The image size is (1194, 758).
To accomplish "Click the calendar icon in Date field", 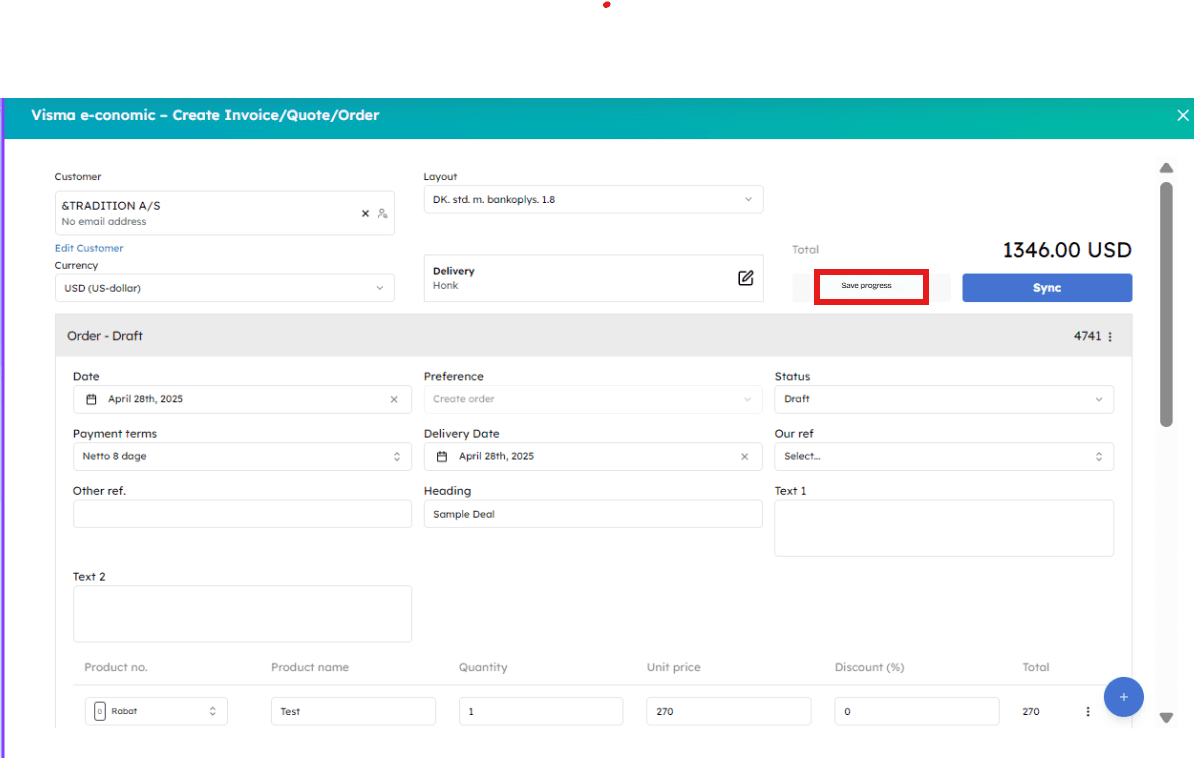I will pos(91,399).
